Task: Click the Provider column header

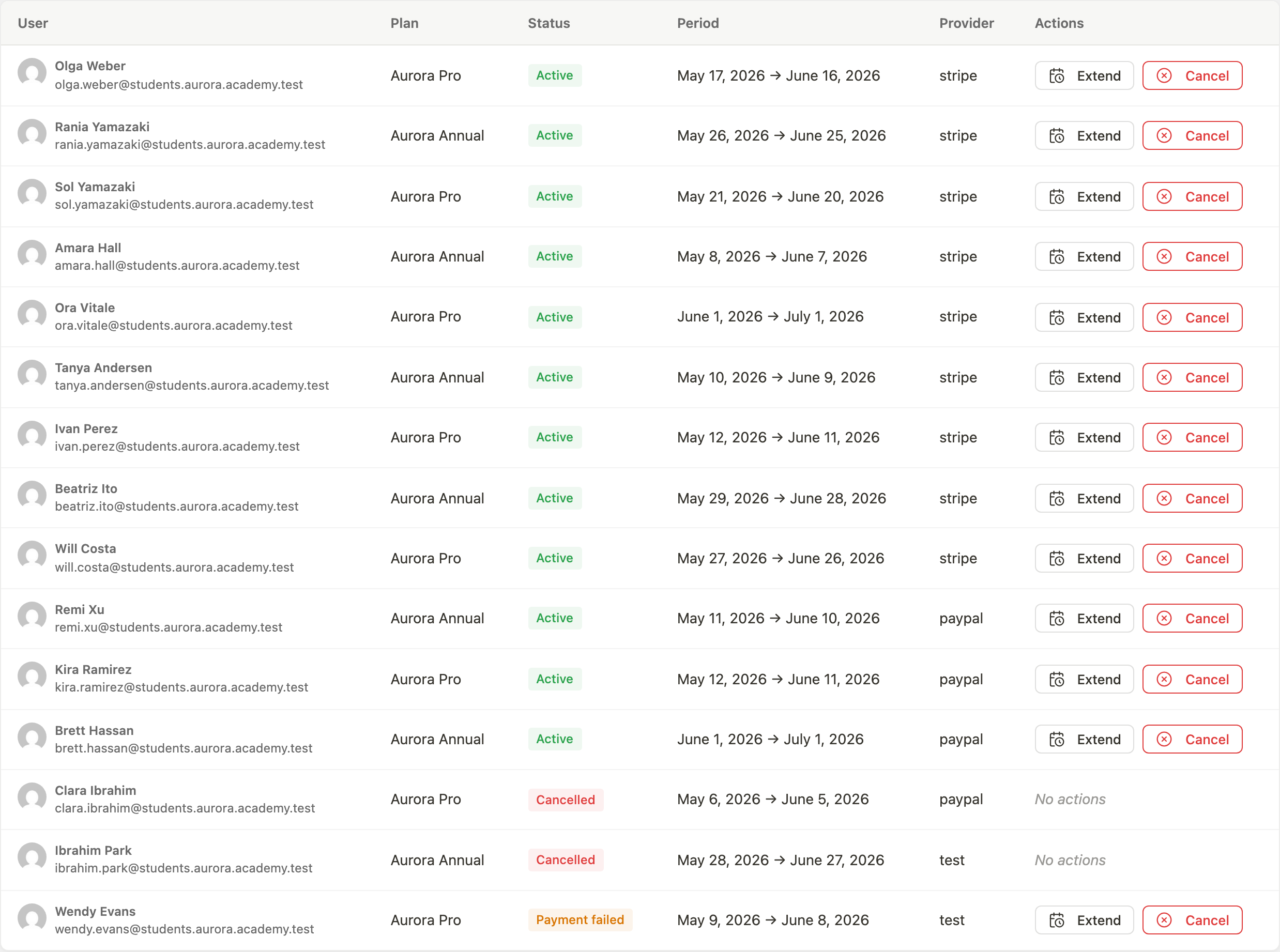Action: coord(967,23)
